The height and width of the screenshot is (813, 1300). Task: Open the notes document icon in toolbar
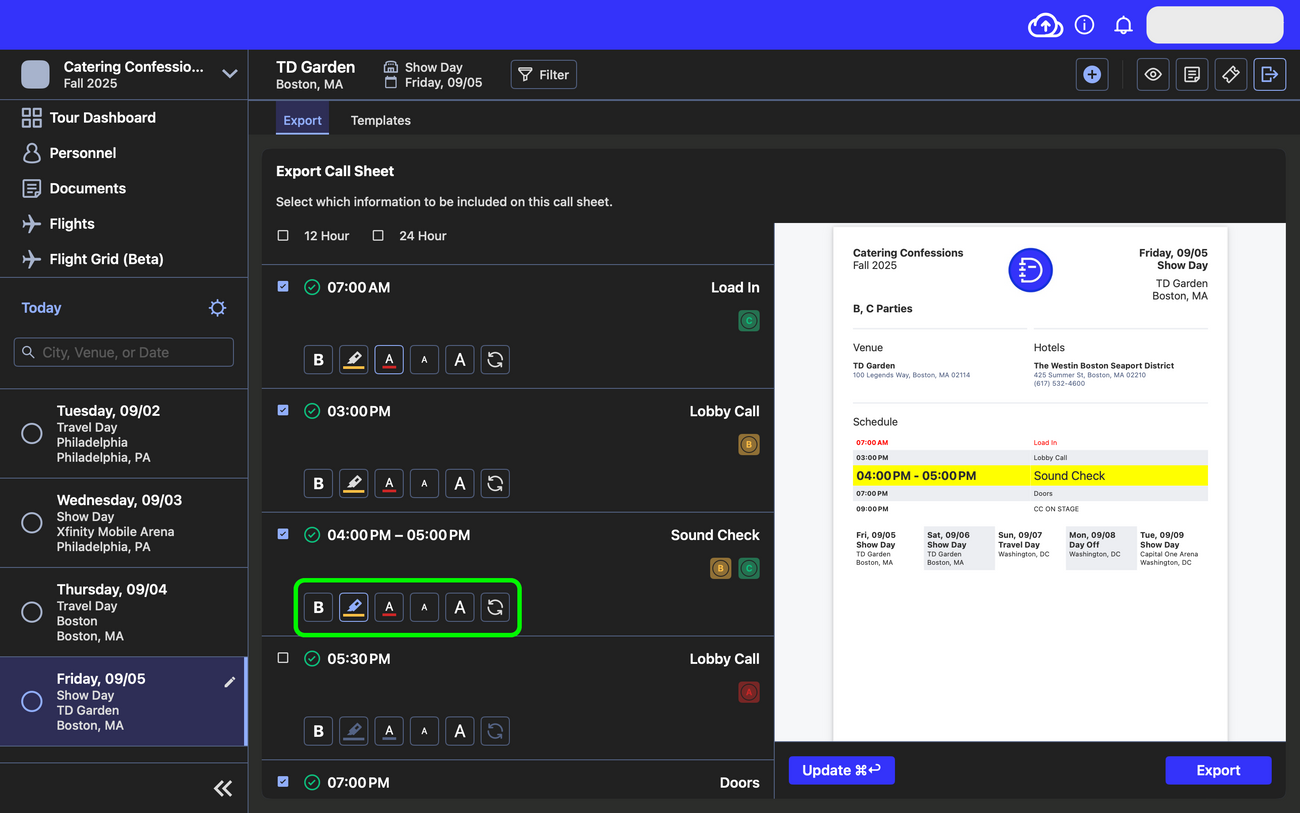(1192, 75)
